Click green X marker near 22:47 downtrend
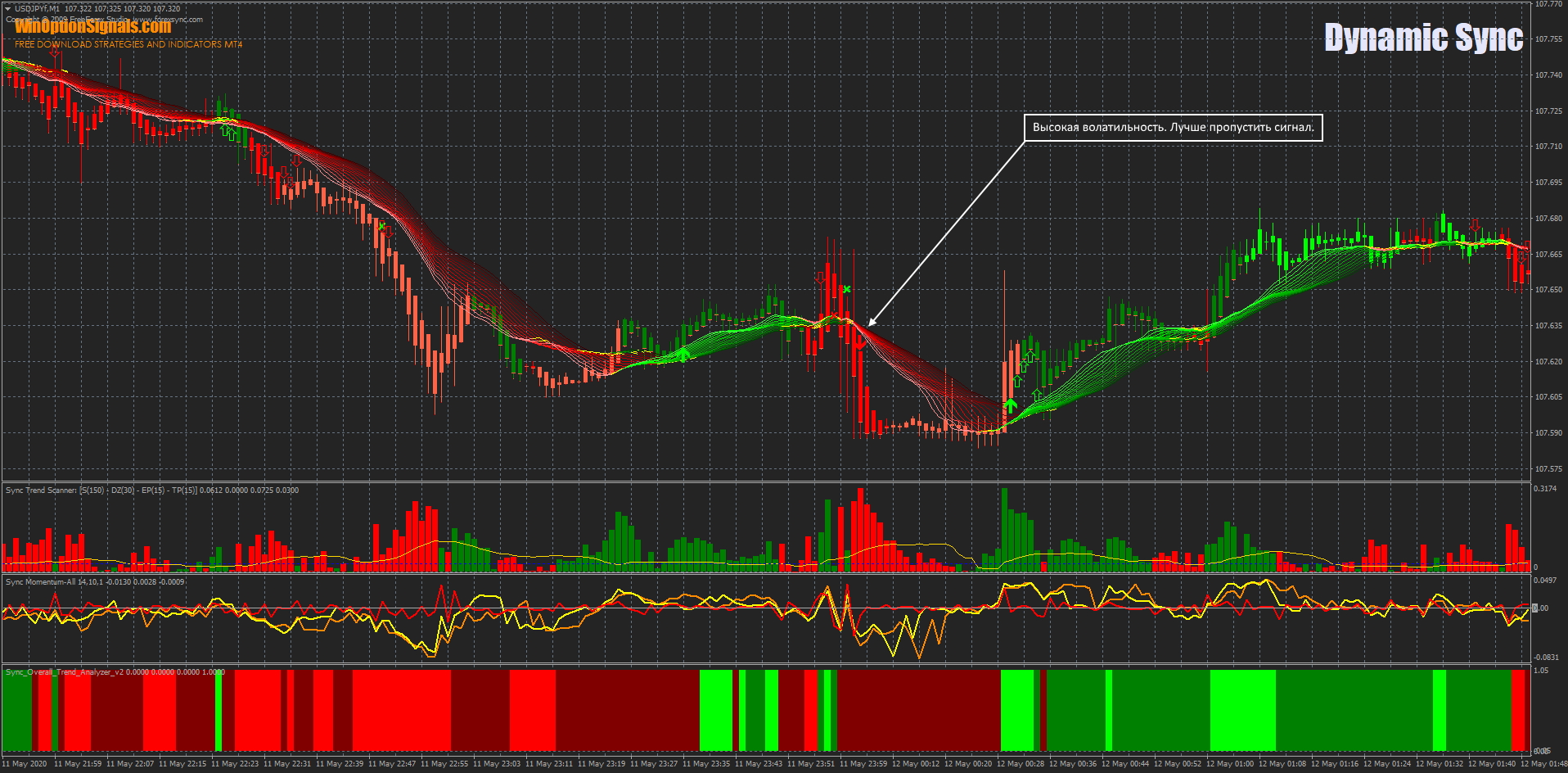This screenshot has width=1568, height=773. (x=381, y=226)
